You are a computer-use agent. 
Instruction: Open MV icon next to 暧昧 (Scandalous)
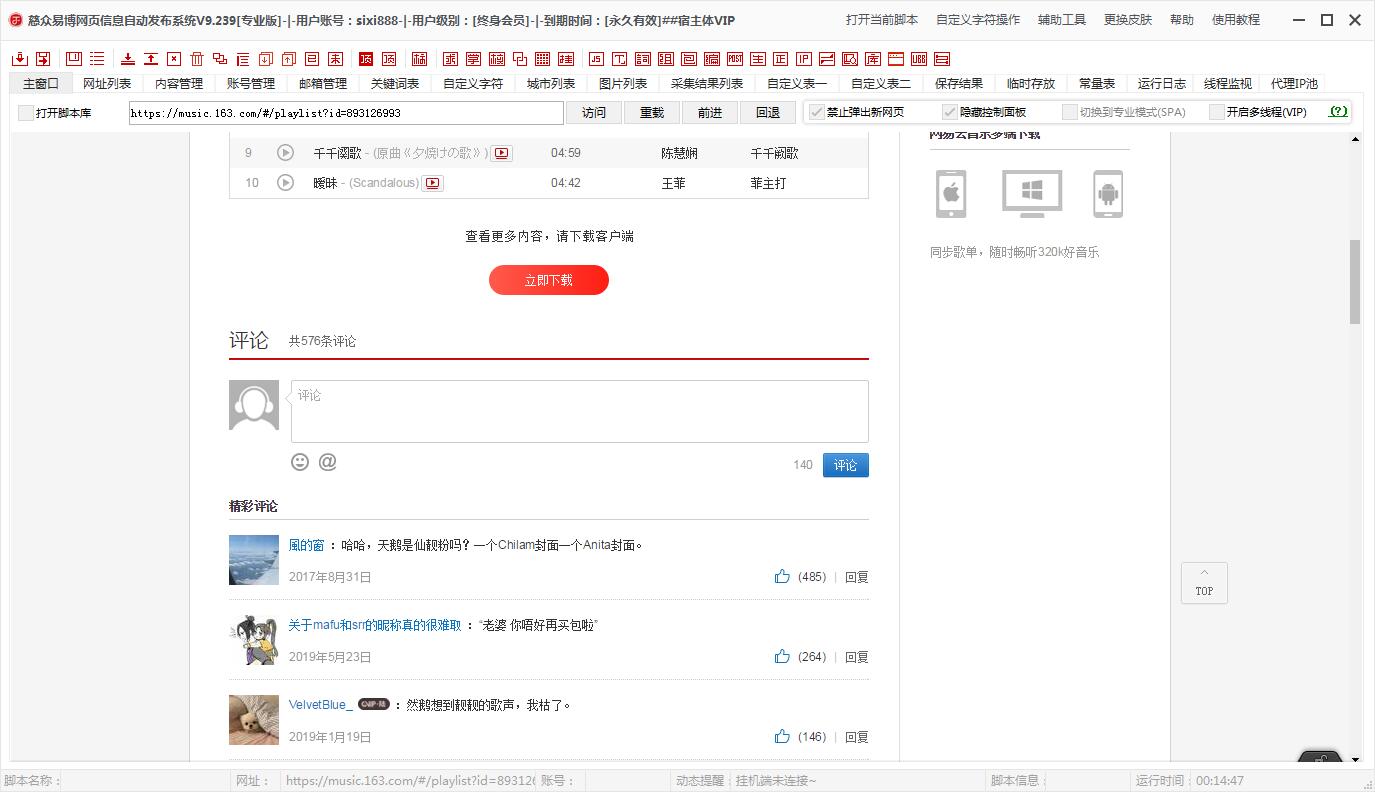click(x=432, y=183)
